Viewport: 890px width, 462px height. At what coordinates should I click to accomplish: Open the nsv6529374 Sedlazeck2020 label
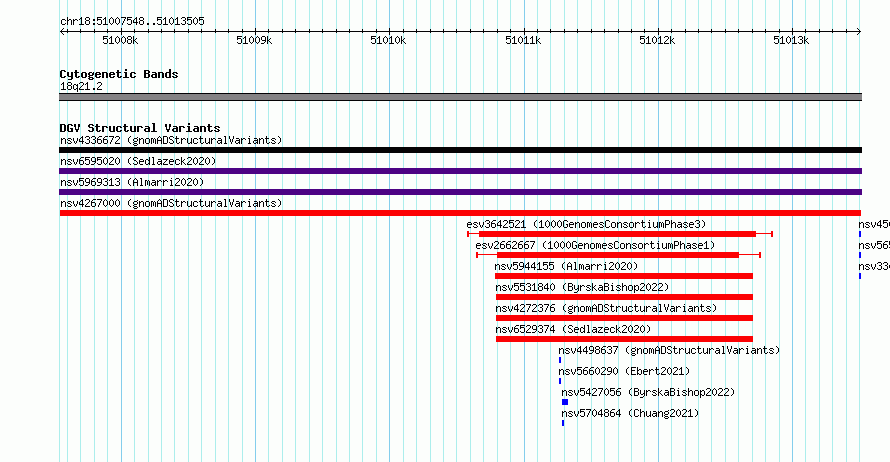[x=573, y=329]
